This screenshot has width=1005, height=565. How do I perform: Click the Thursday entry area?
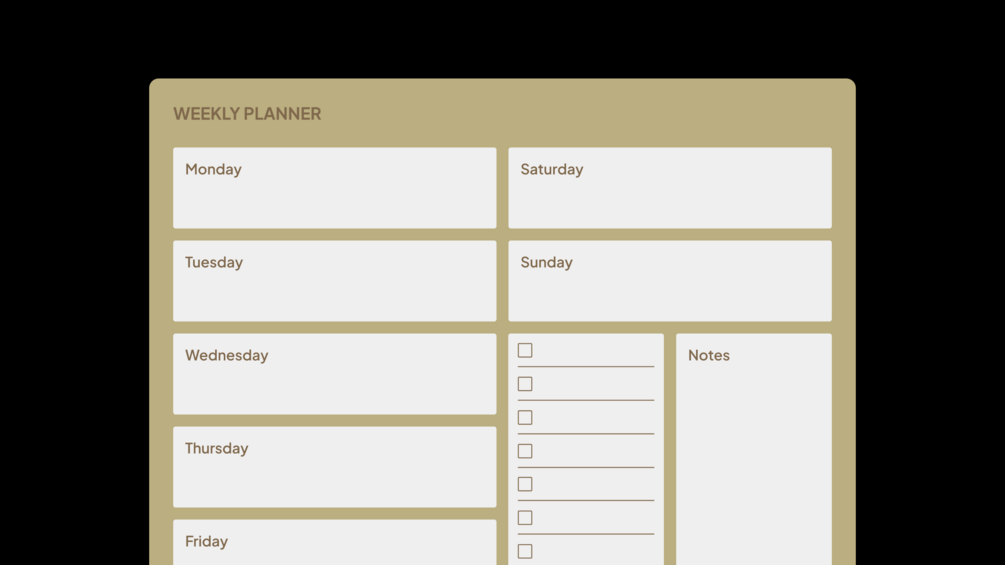click(334, 479)
